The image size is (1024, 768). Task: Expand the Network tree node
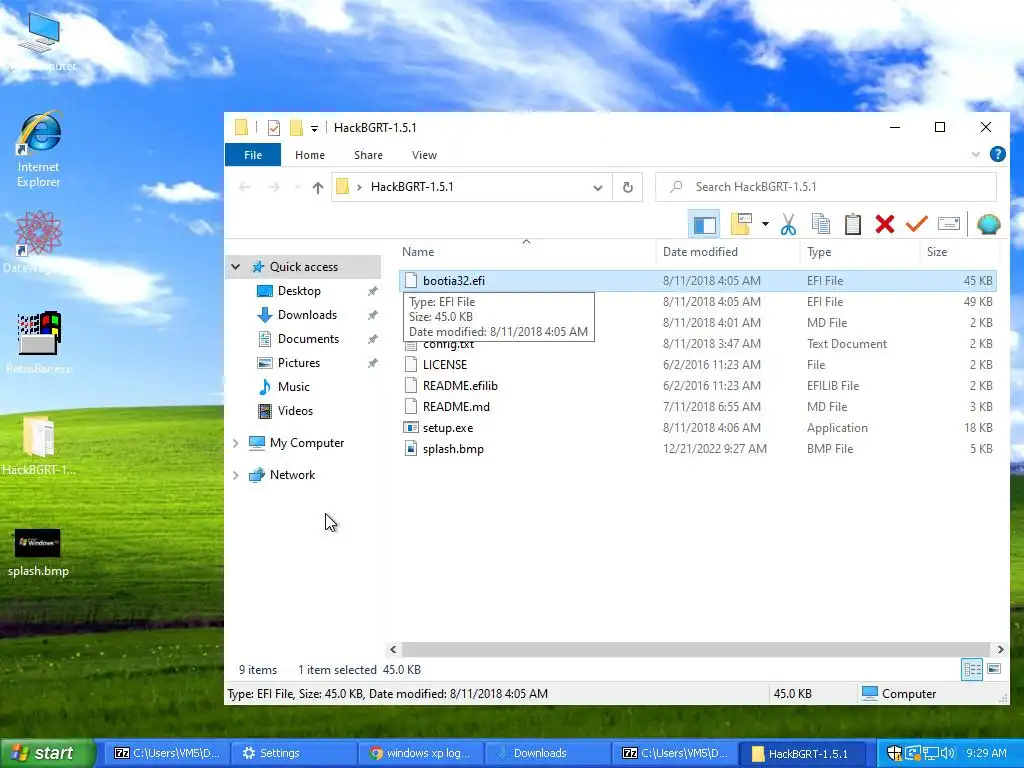236,475
